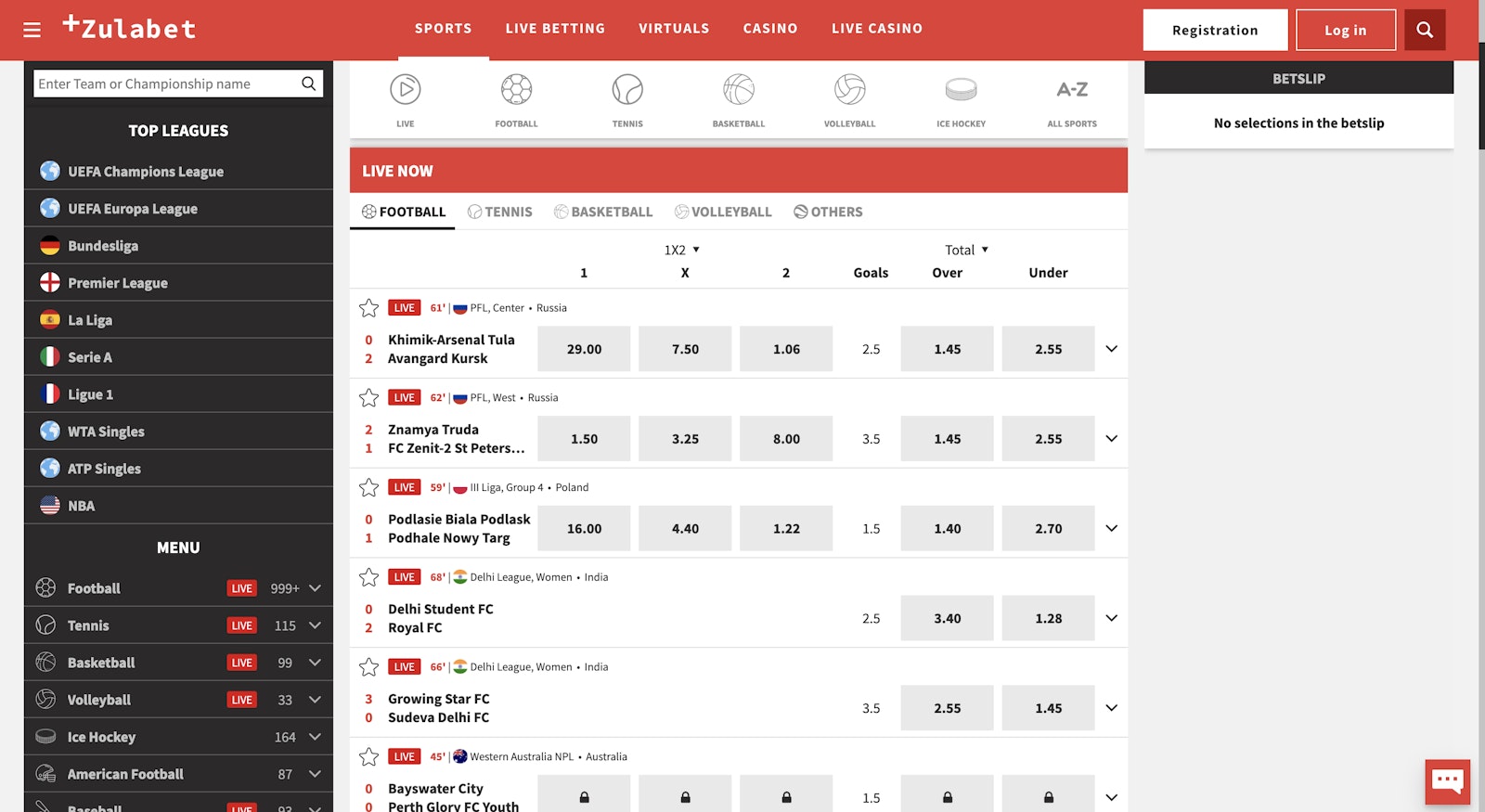Expand the Tennis menu section
Screen dimensions: 1485x812
315,625
